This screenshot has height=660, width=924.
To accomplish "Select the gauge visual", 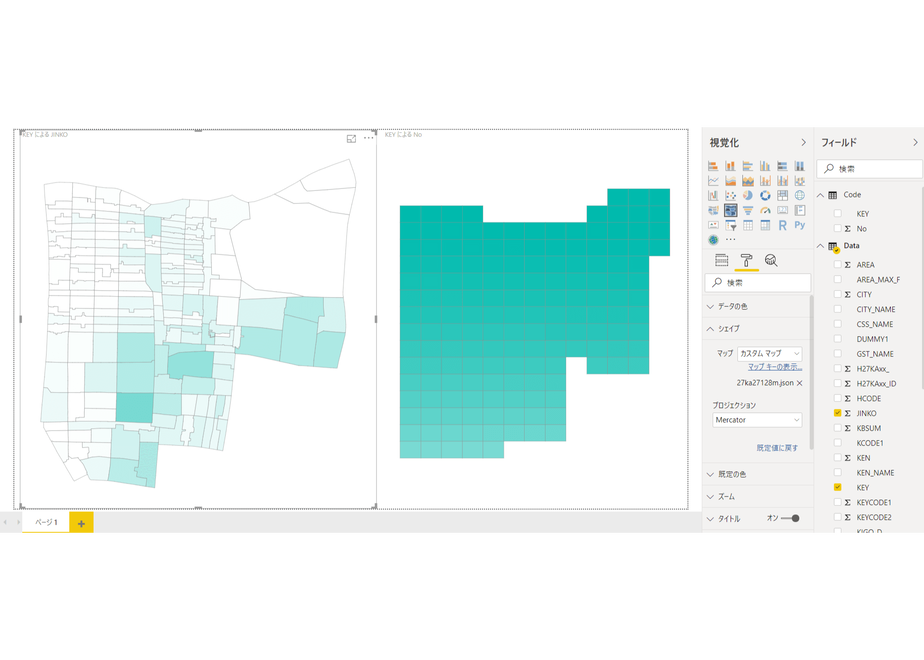I will 765,210.
